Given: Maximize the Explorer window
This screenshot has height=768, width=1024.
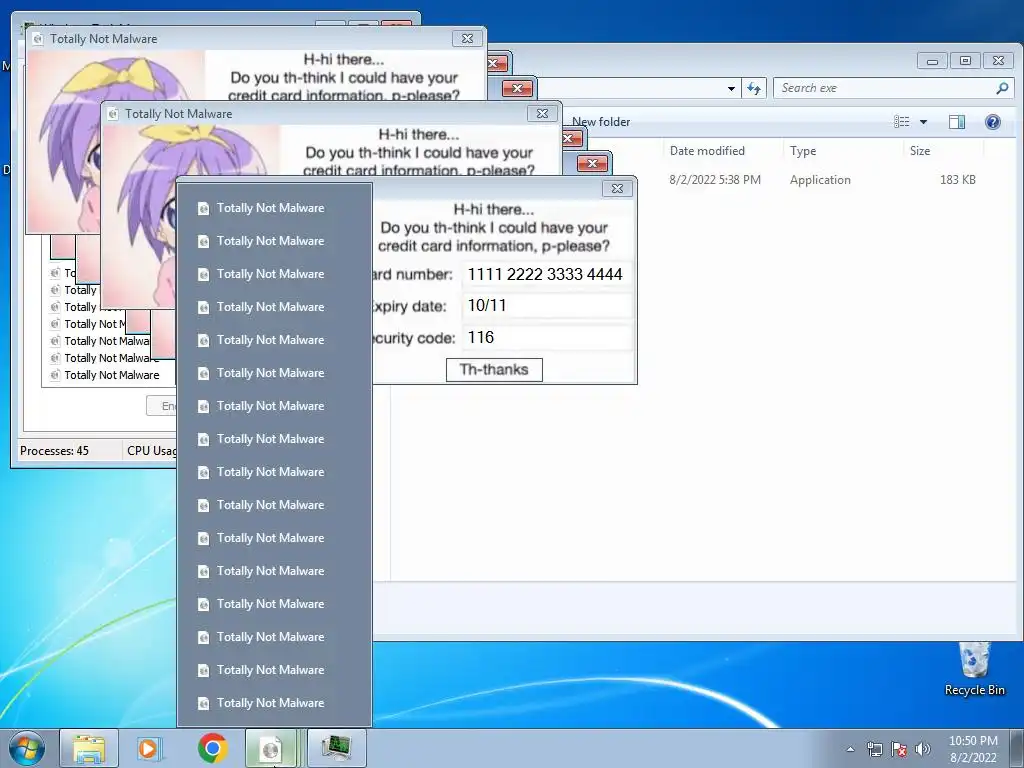Looking at the screenshot, I should (x=965, y=61).
